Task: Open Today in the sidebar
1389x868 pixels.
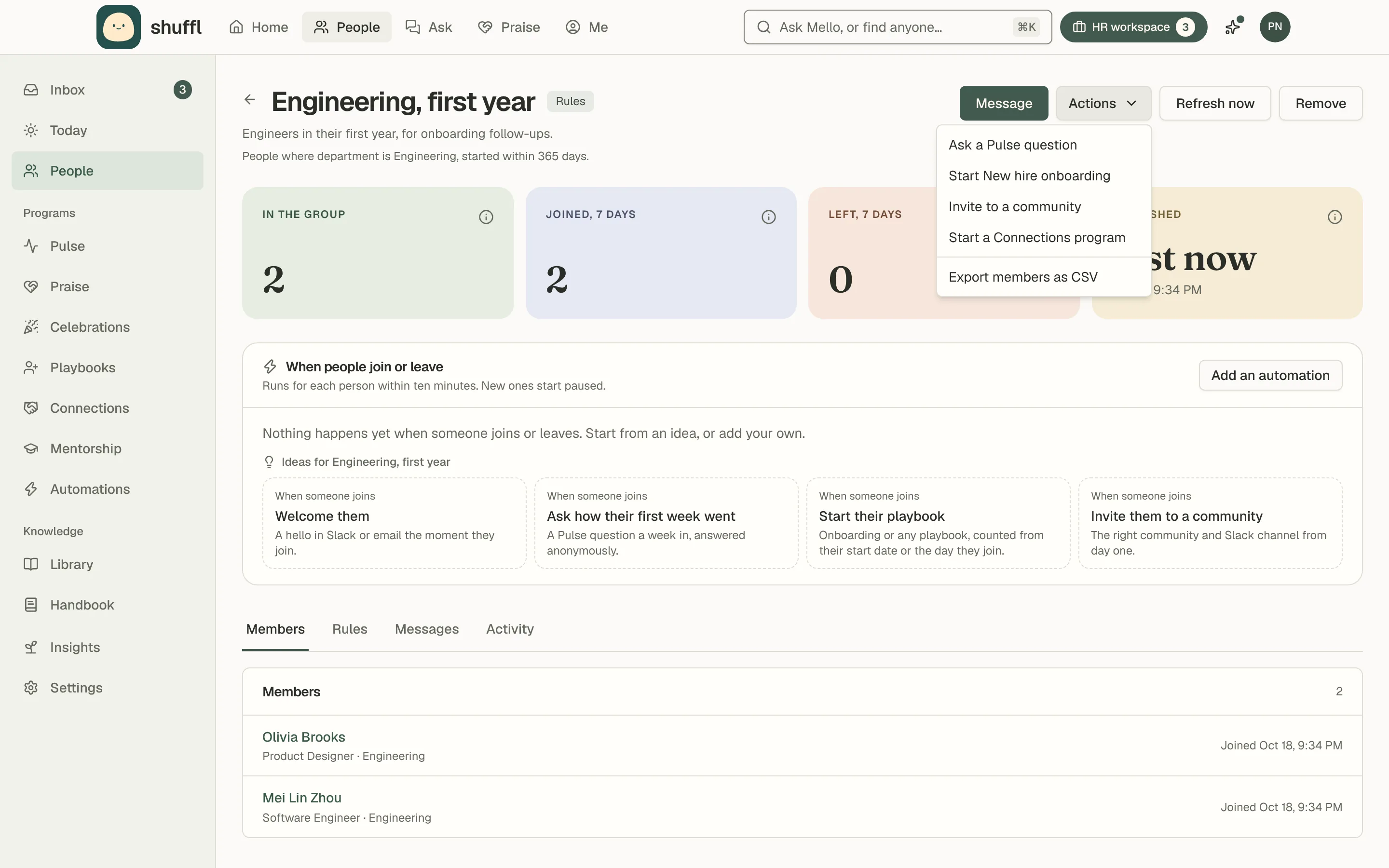Action: [x=108, y=130]
